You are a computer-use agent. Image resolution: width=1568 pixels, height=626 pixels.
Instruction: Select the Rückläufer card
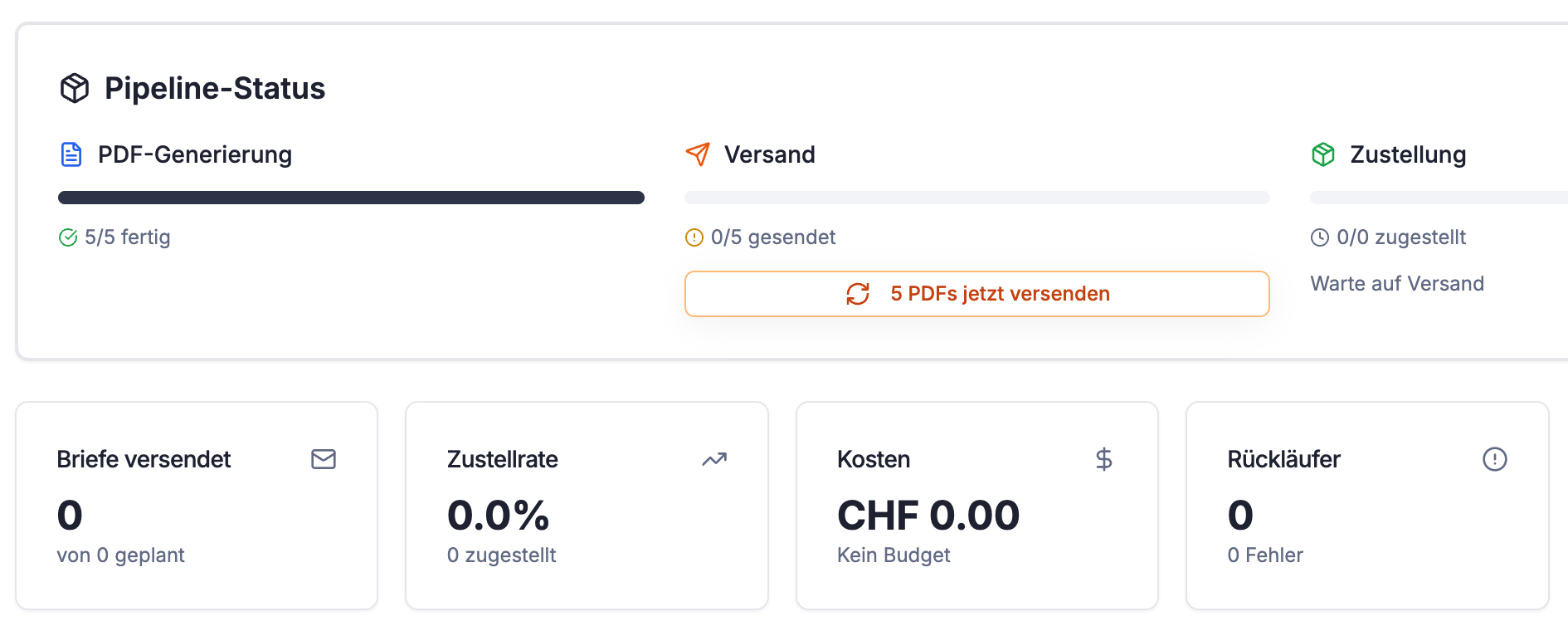[x=1366, y=506]
